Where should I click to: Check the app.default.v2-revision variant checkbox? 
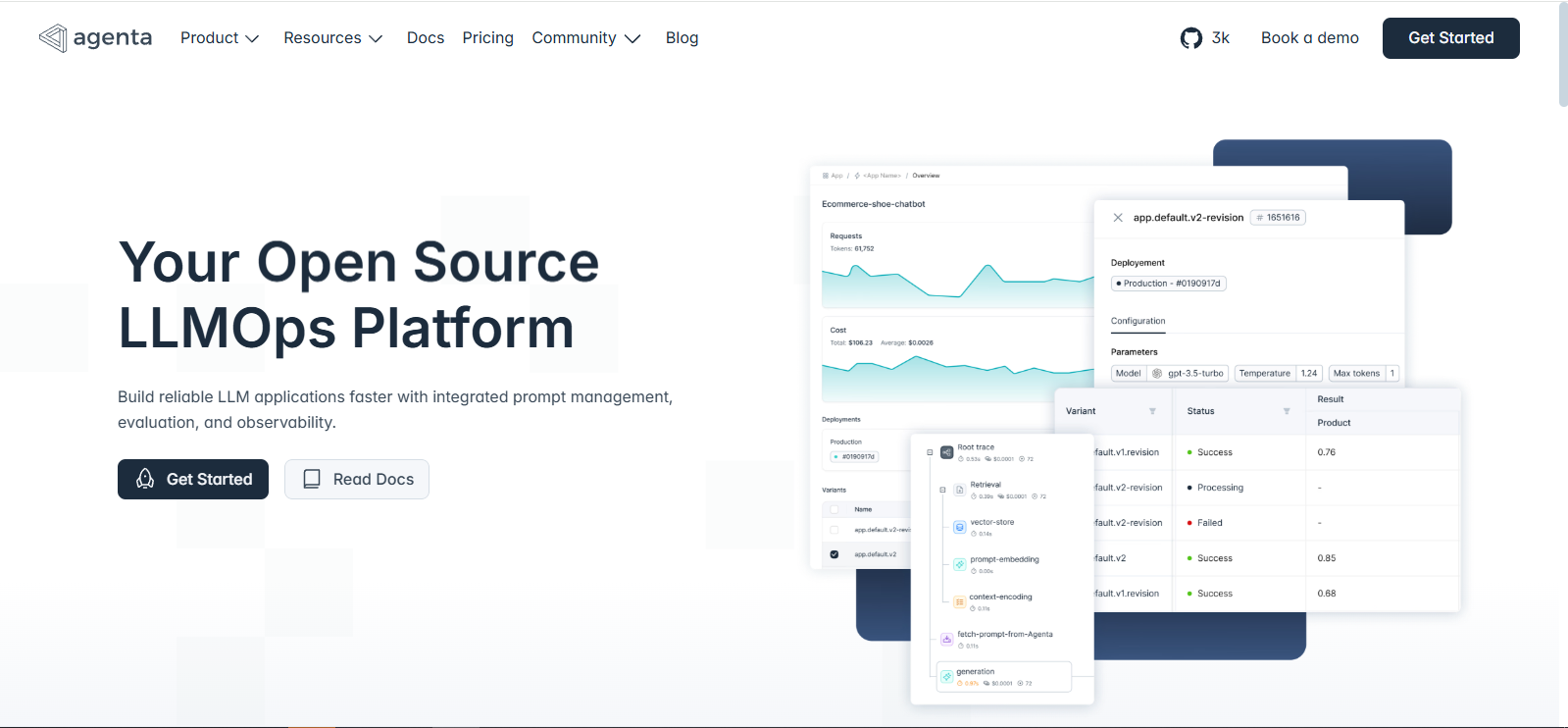pos(835,530)
